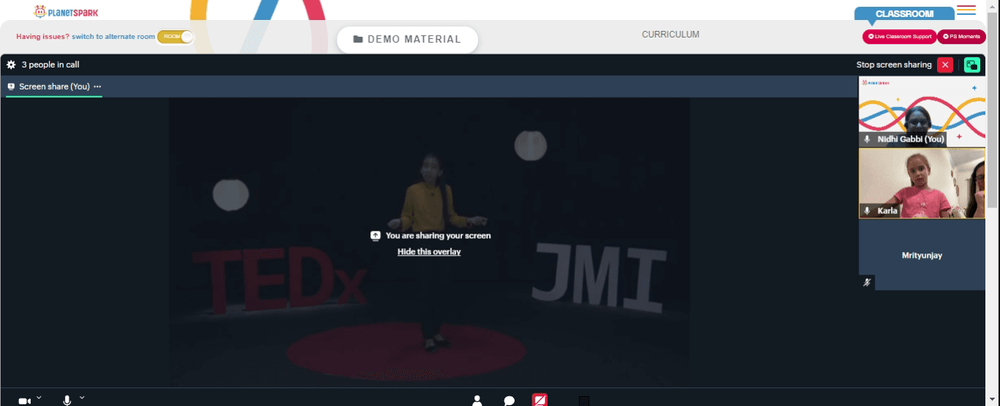Click Karla's microphone icon
Screen dimensions: 1000x406
[x=867, y=210]
